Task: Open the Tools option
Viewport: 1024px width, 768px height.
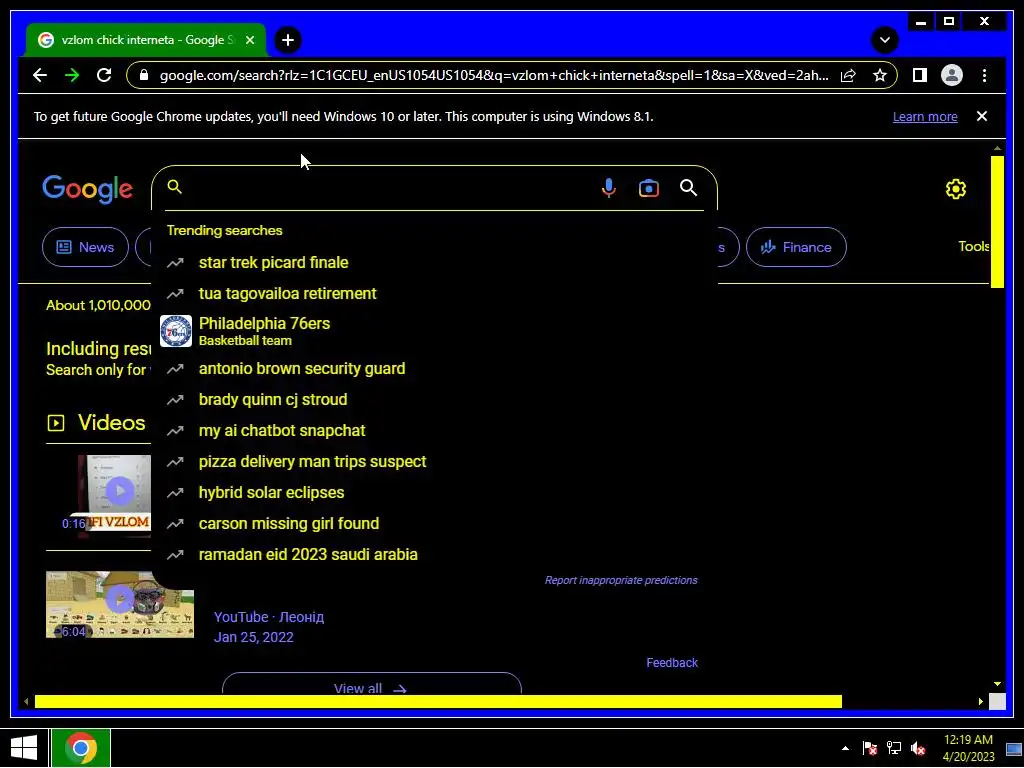Action: (x=973, y=246)
